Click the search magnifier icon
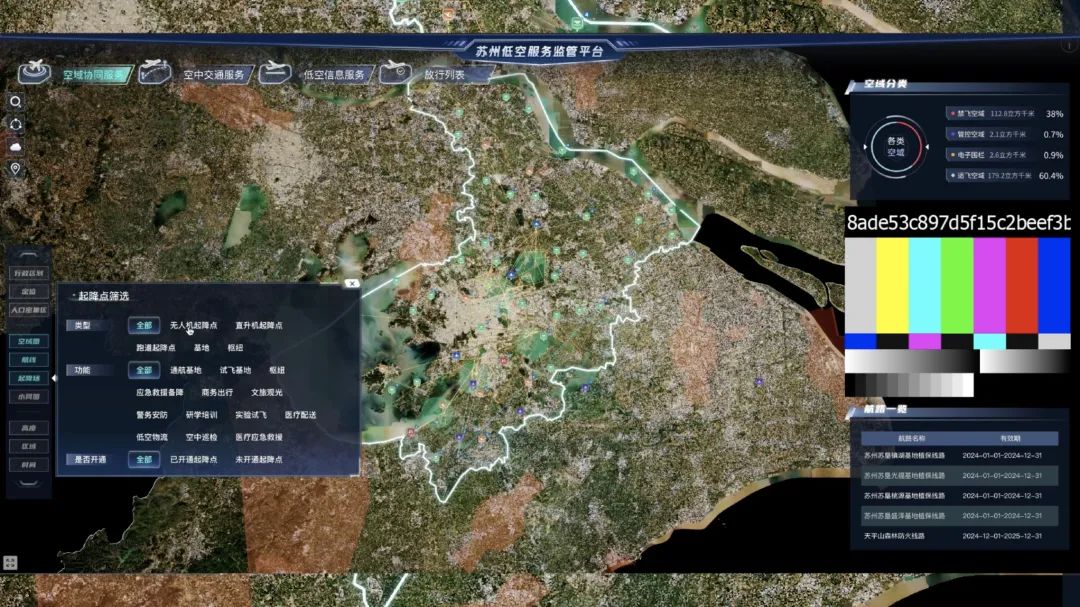Screen dimensions: 1080x607 [x=16, y=102]
